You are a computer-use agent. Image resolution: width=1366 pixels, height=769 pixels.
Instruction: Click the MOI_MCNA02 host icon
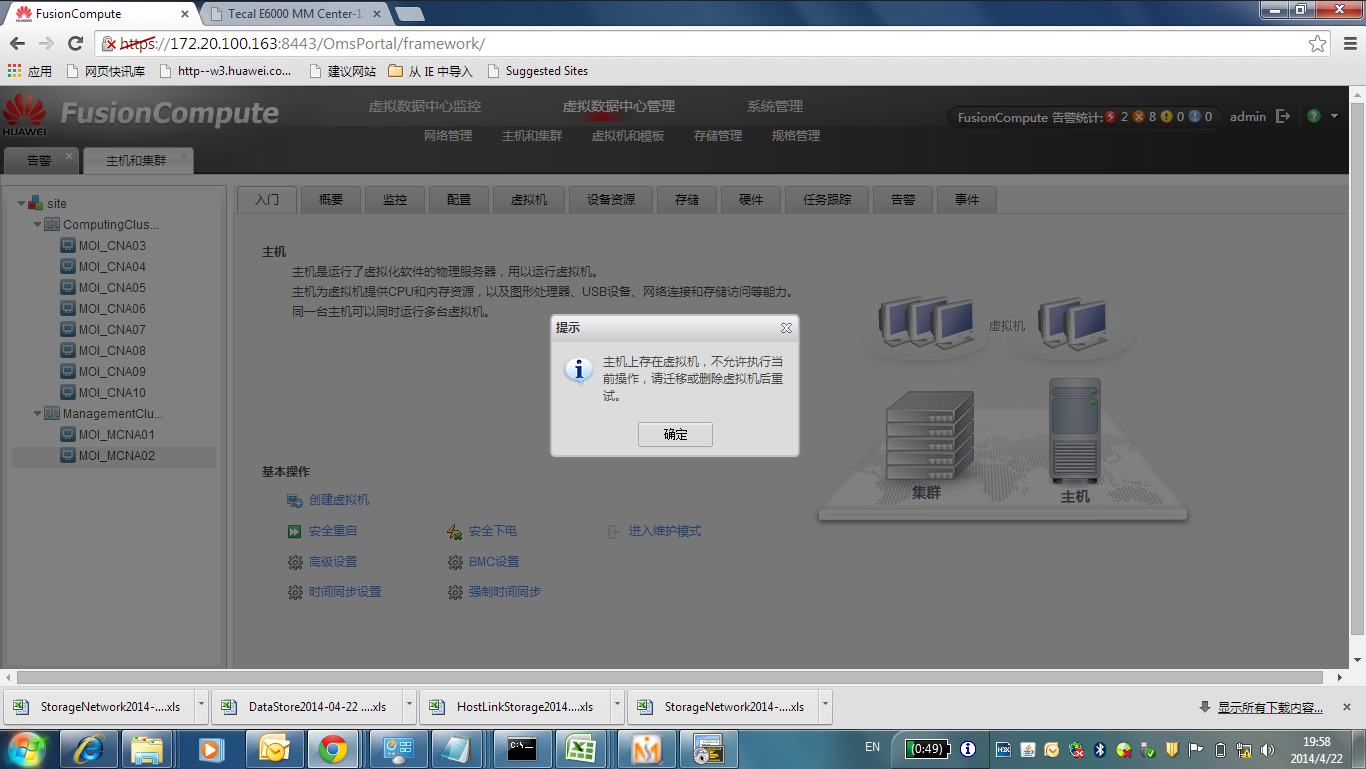click(68, 456)
